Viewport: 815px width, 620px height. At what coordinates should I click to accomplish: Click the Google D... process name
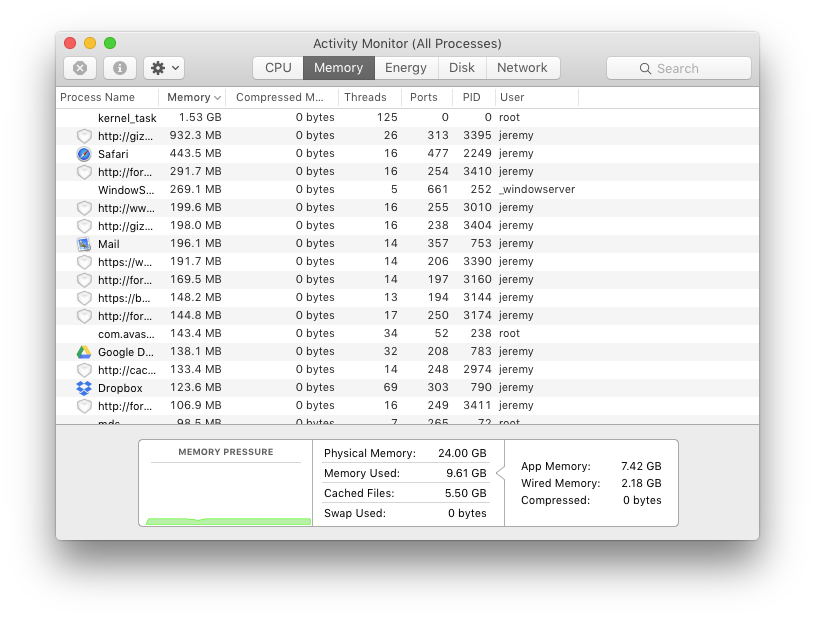point(126,352)
